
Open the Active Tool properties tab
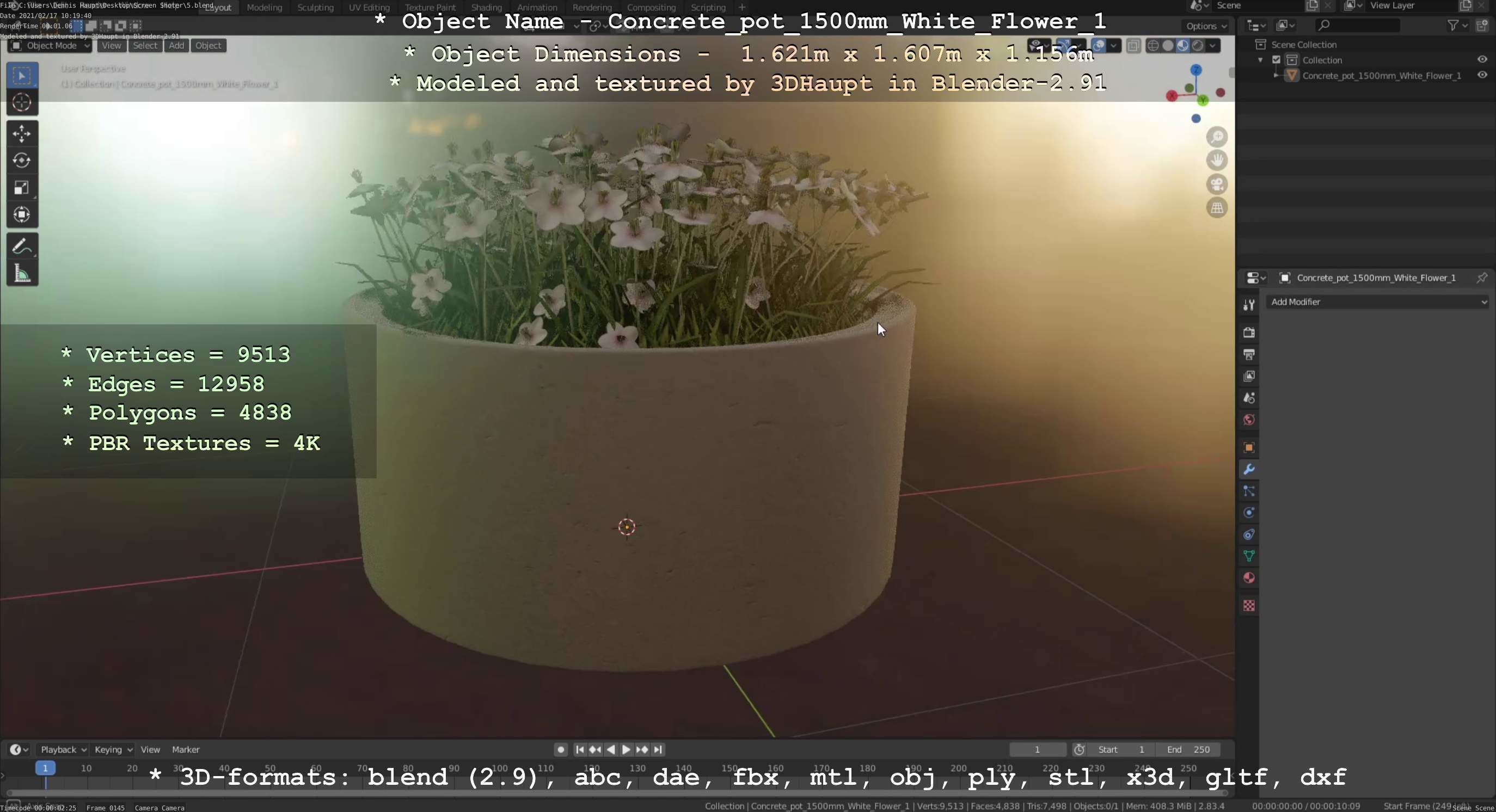tap(1249, 305)
